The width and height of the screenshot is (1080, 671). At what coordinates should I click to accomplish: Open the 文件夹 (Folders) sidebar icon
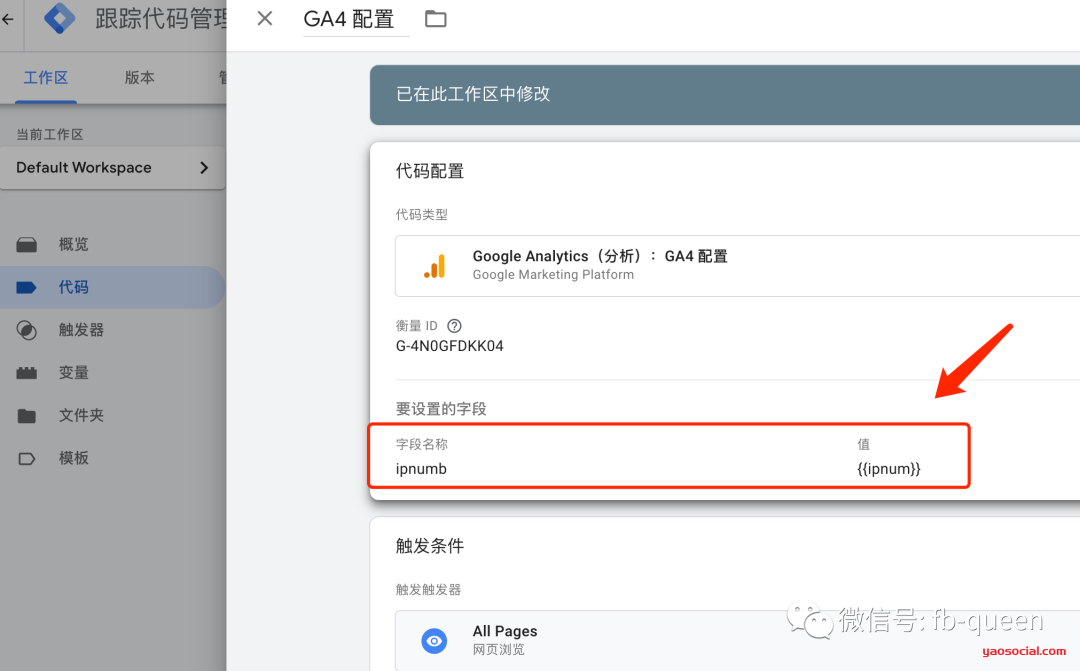click(x=27, y=415)
